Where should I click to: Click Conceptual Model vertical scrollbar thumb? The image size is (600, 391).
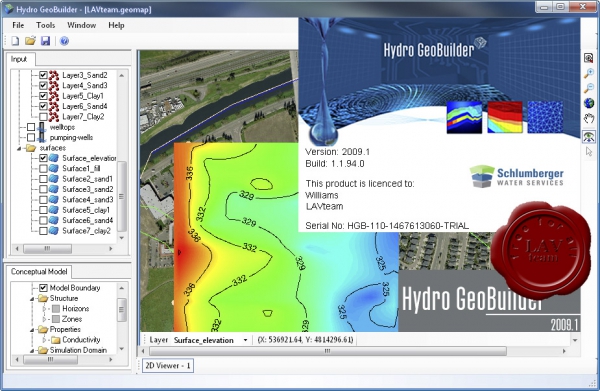(x=122, y=310)
